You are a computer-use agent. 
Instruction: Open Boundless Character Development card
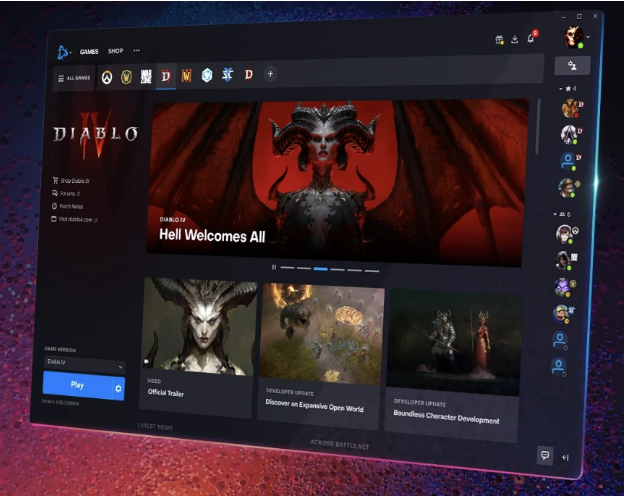[x=453, y=365]
